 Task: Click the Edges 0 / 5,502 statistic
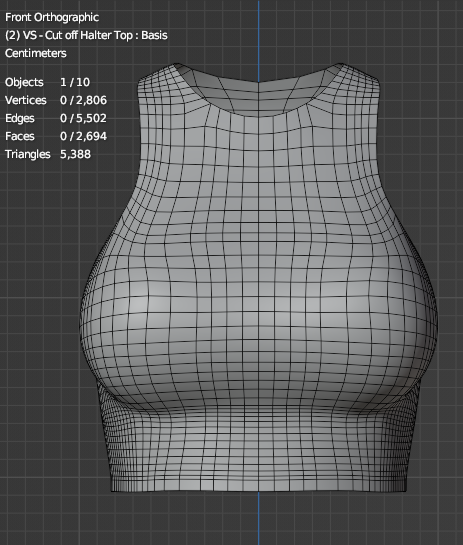[56, 119]
